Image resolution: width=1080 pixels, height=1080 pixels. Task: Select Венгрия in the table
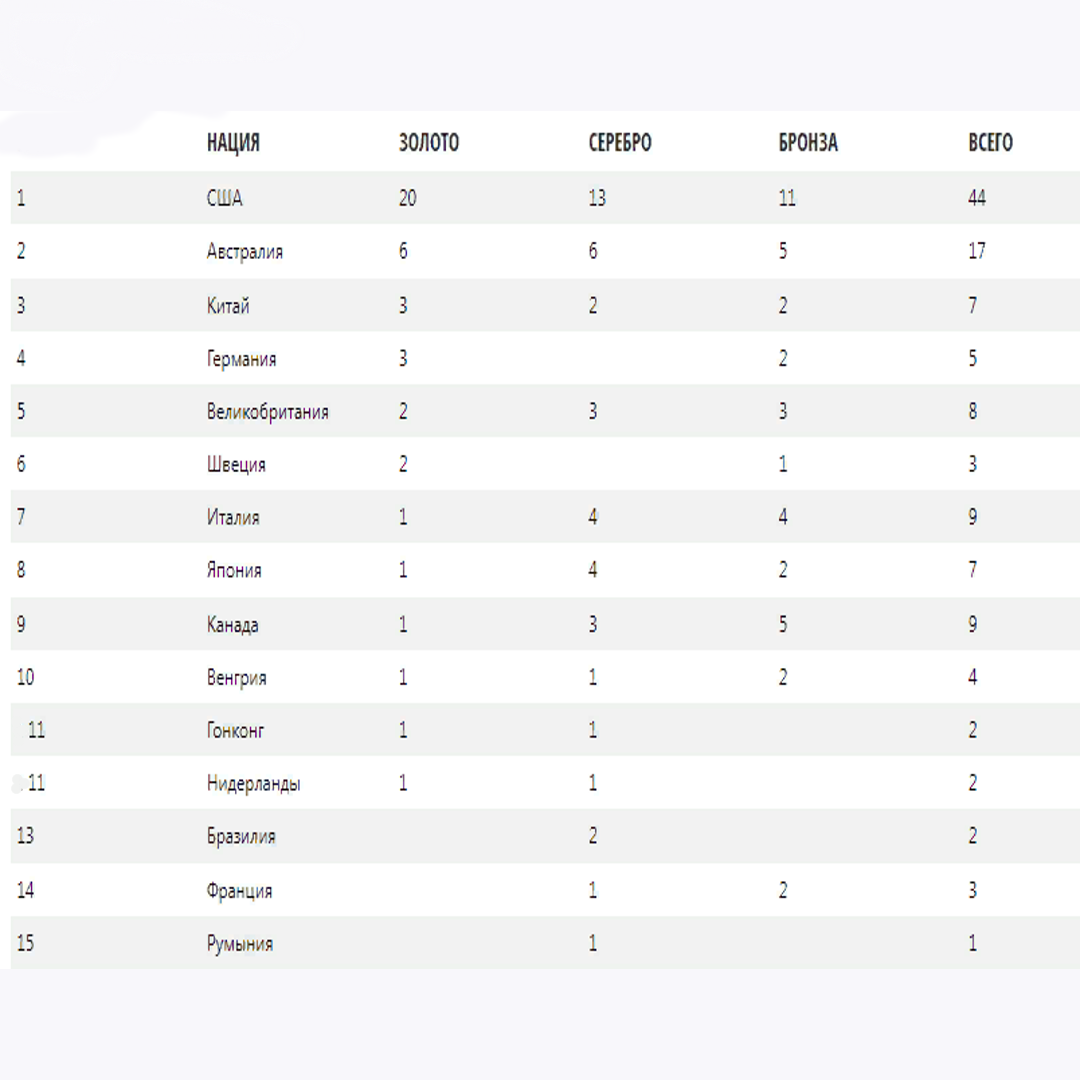pos(236,678)
